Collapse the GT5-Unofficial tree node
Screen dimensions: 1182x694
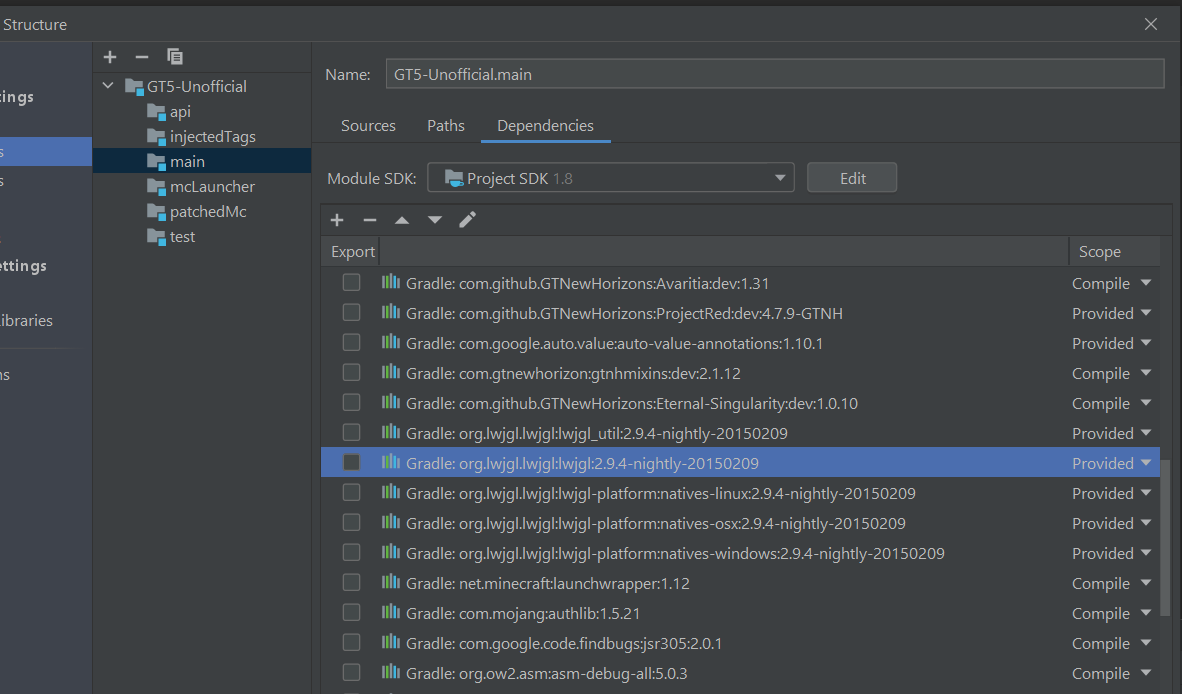108,86
